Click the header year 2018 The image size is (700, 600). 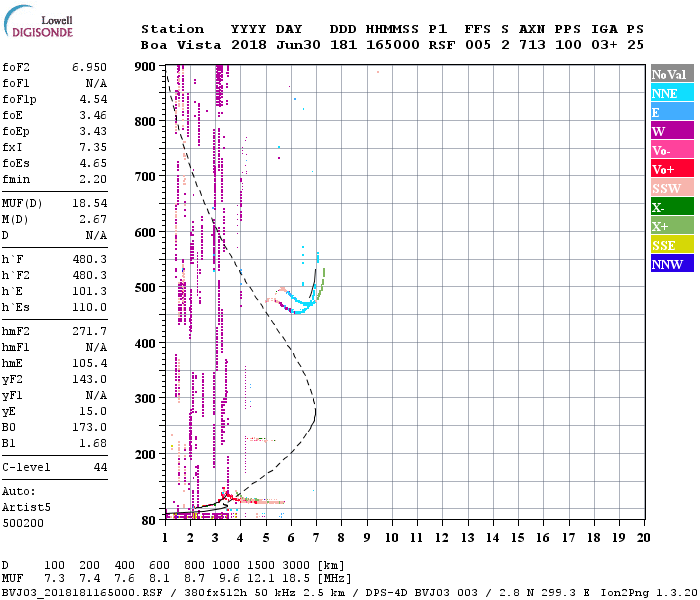coord(249,45)
